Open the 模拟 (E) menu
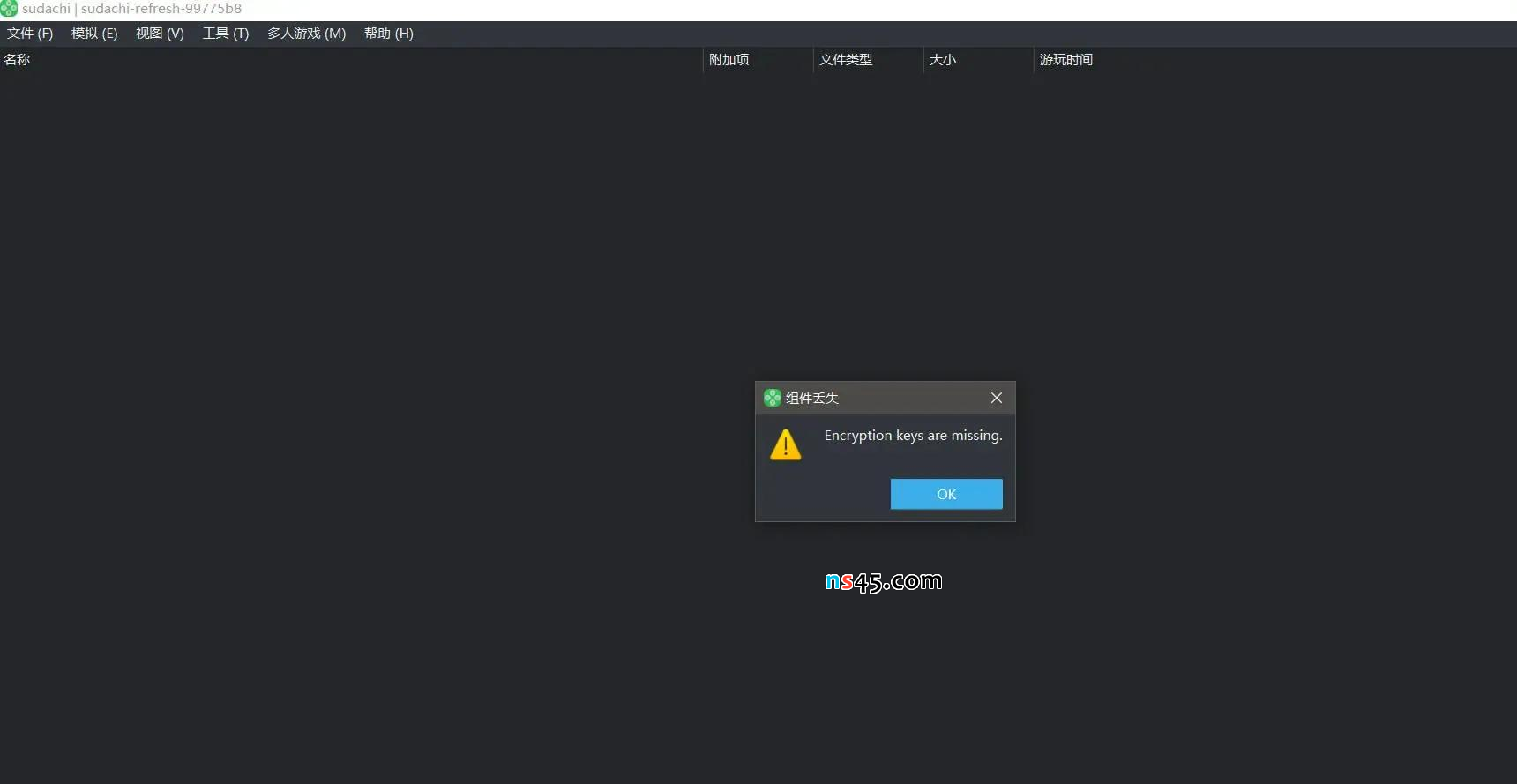 click(94, 34)
